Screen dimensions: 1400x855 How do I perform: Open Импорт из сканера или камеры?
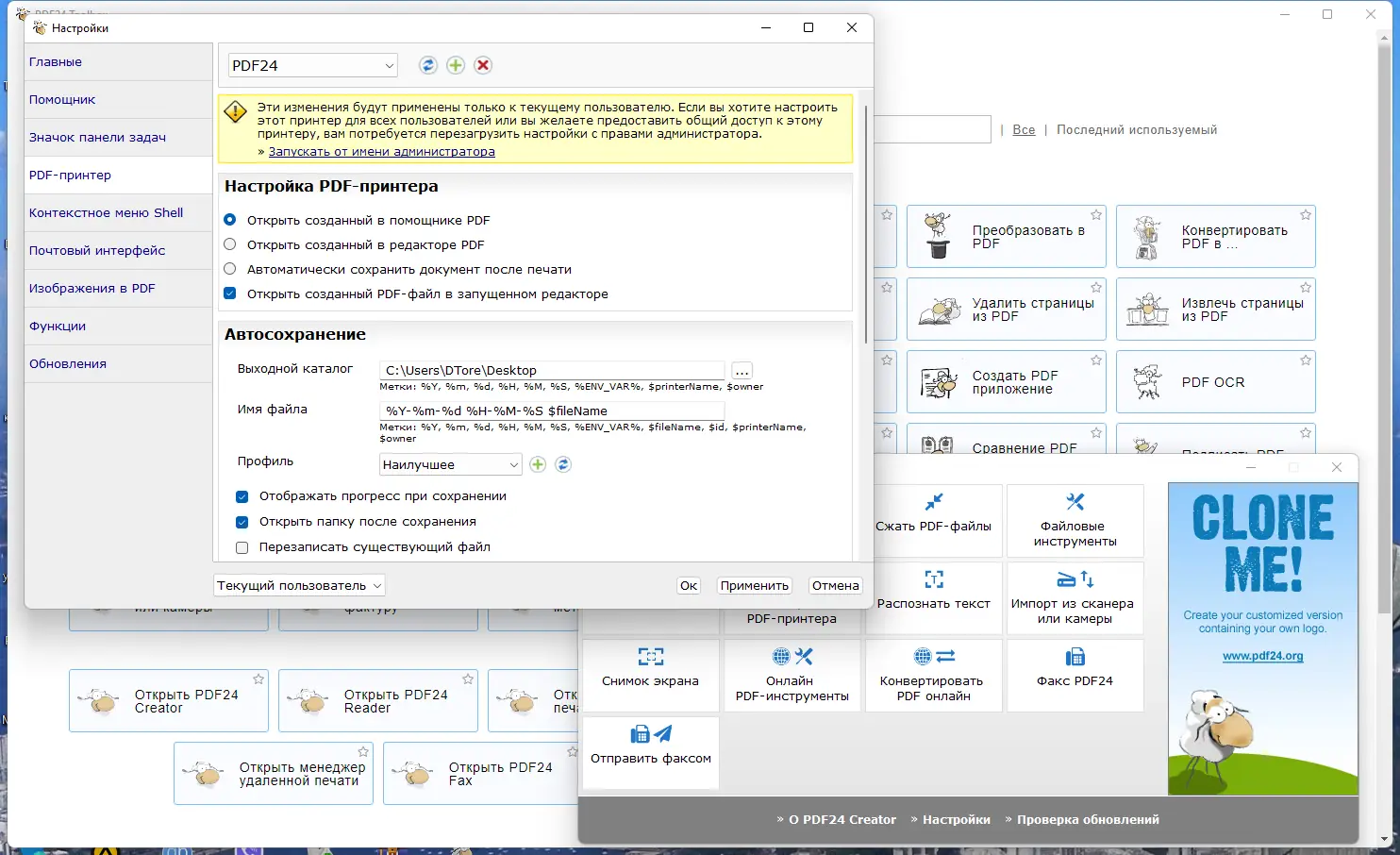(x=1075, y=598)
